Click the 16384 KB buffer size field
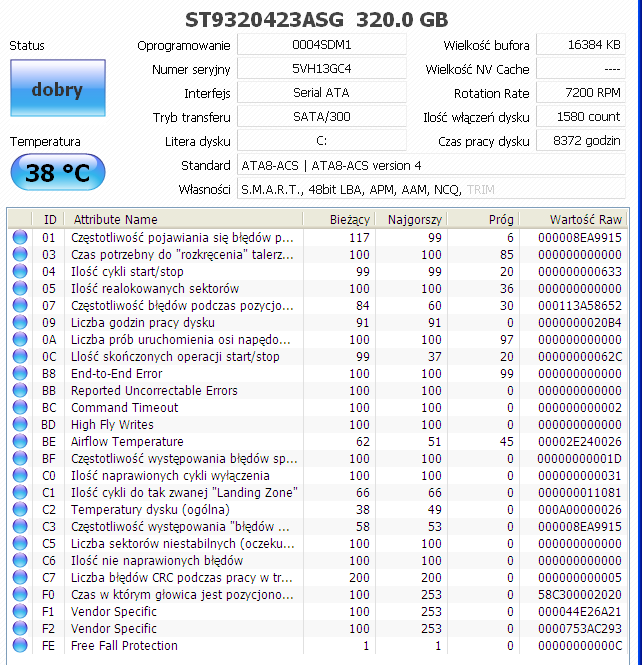 pyautogui.click(x=581, y=45)
